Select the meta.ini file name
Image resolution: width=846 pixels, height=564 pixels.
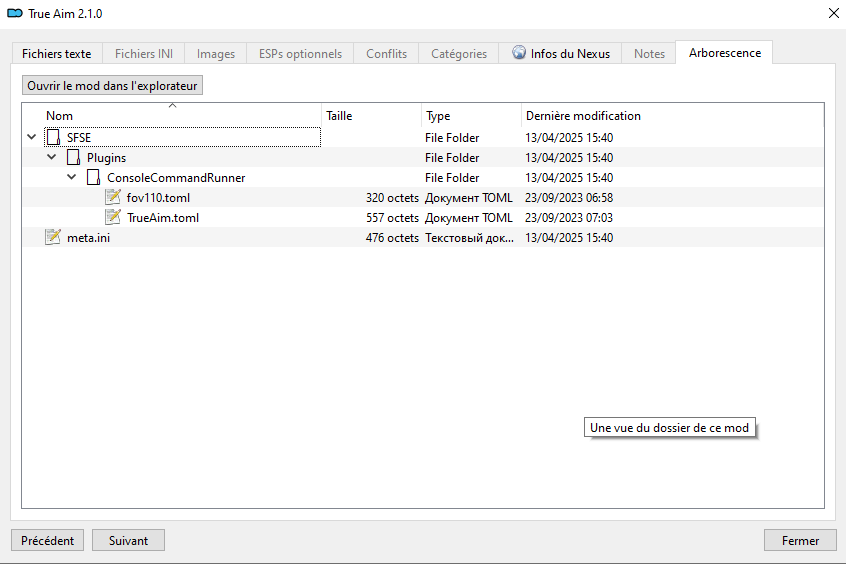[88, 237]
